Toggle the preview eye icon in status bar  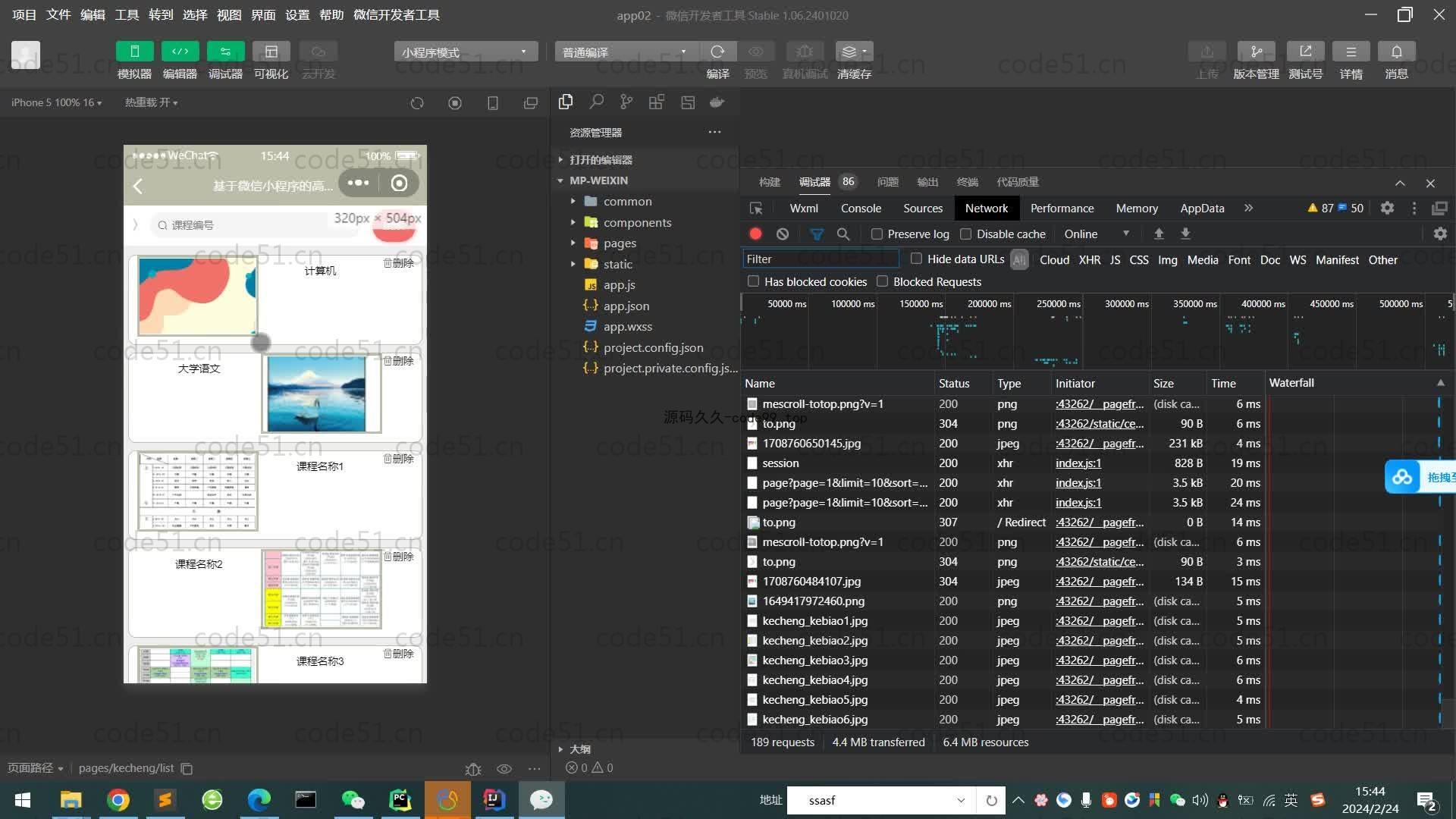(504, 768)
